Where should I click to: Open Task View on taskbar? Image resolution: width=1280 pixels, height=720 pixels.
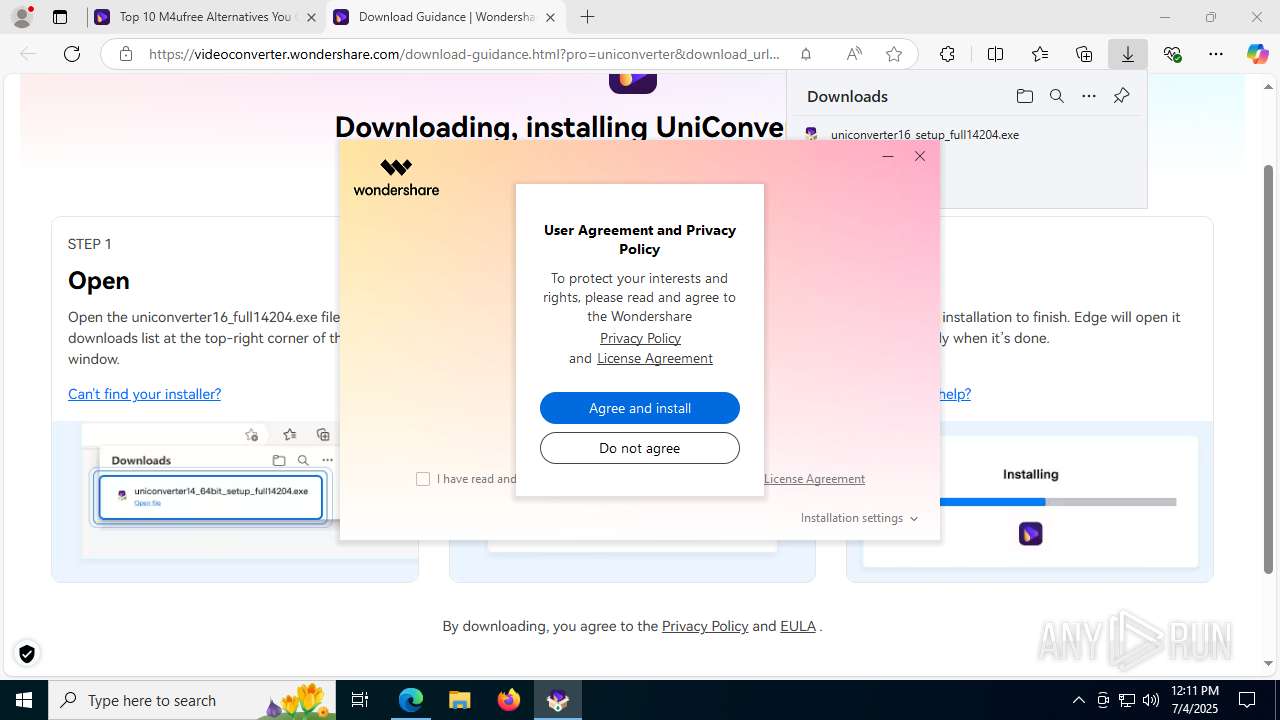(x=361, y=700)
